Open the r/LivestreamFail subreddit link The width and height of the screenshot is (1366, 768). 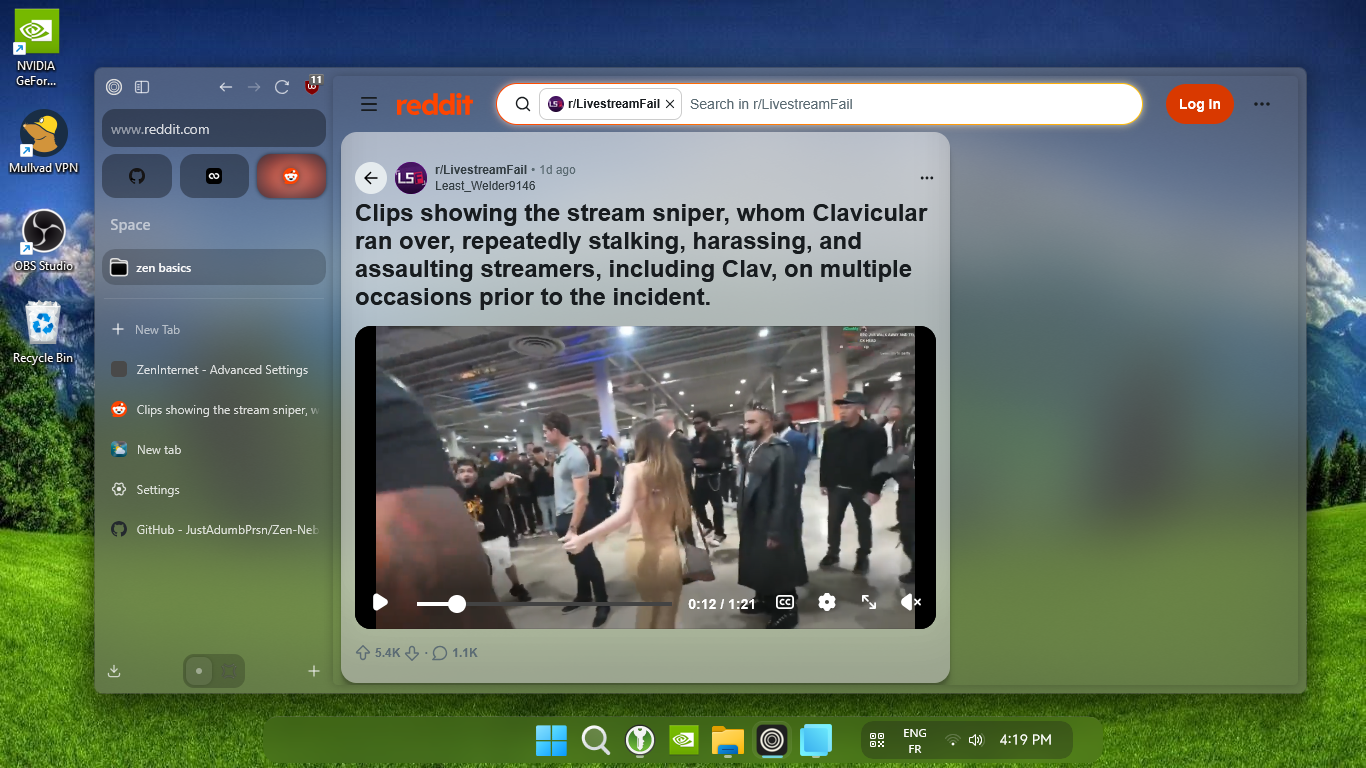480,170
